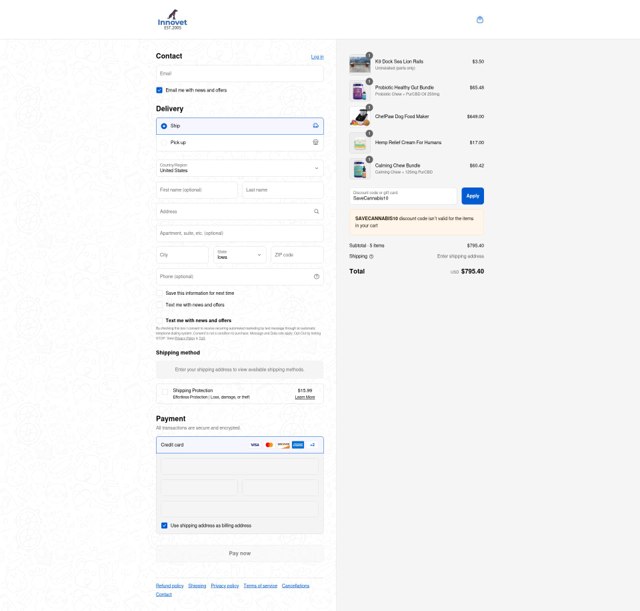
Task: Click the $795.40 total amount
Action: [x=472, y=271]
